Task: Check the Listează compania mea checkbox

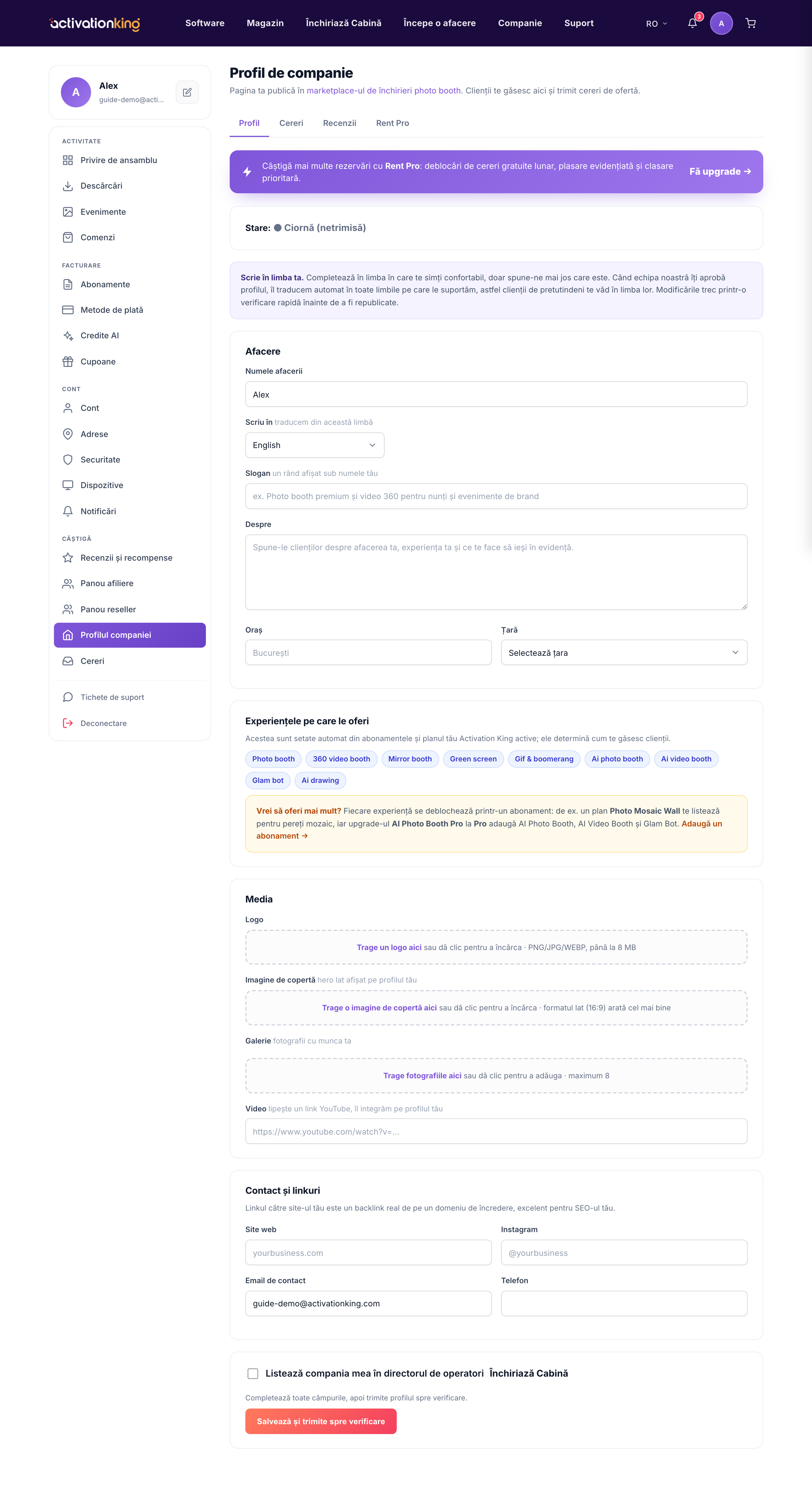Action: 253,1373
